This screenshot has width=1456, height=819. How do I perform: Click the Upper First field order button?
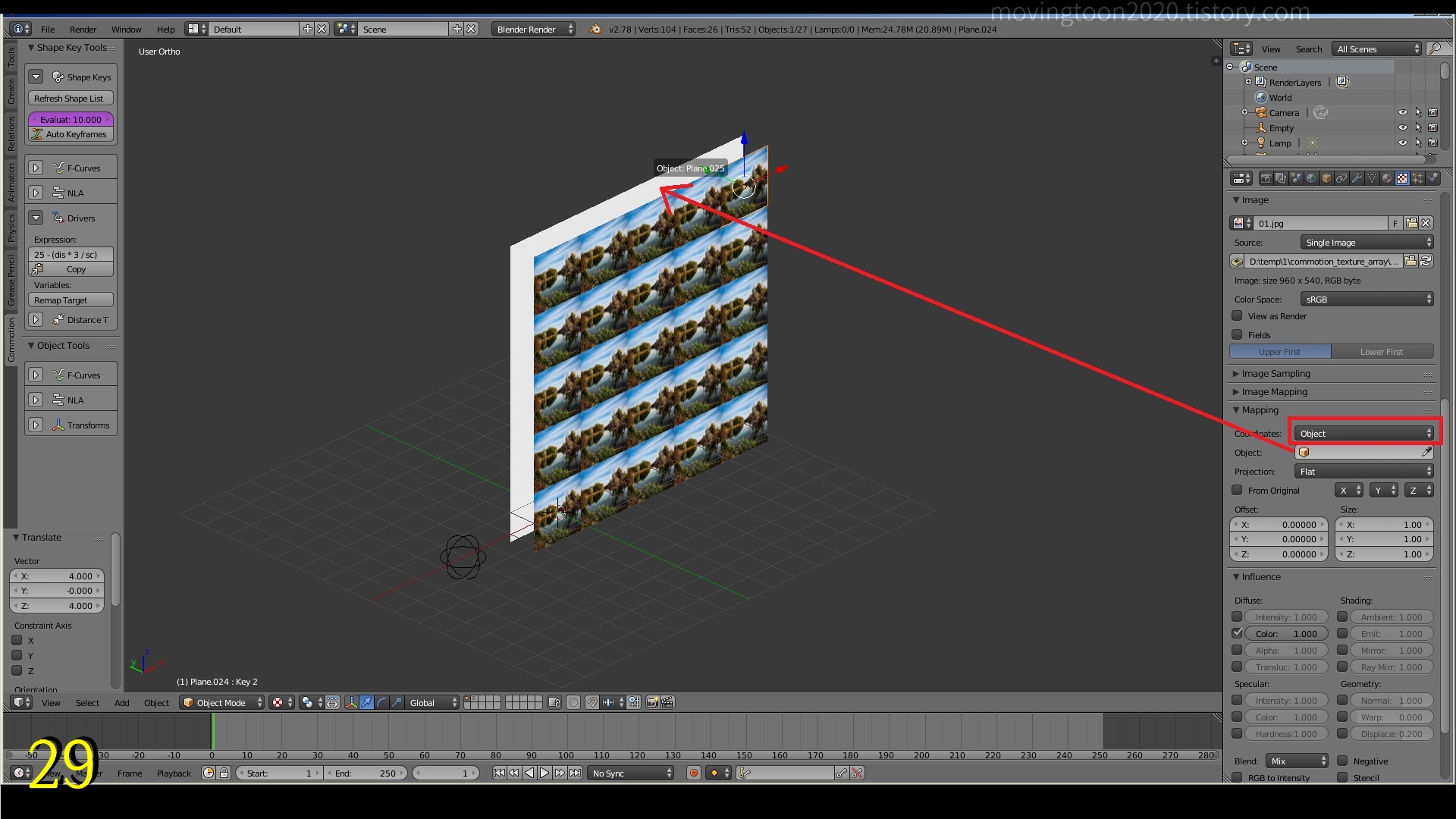(1279, 351)
